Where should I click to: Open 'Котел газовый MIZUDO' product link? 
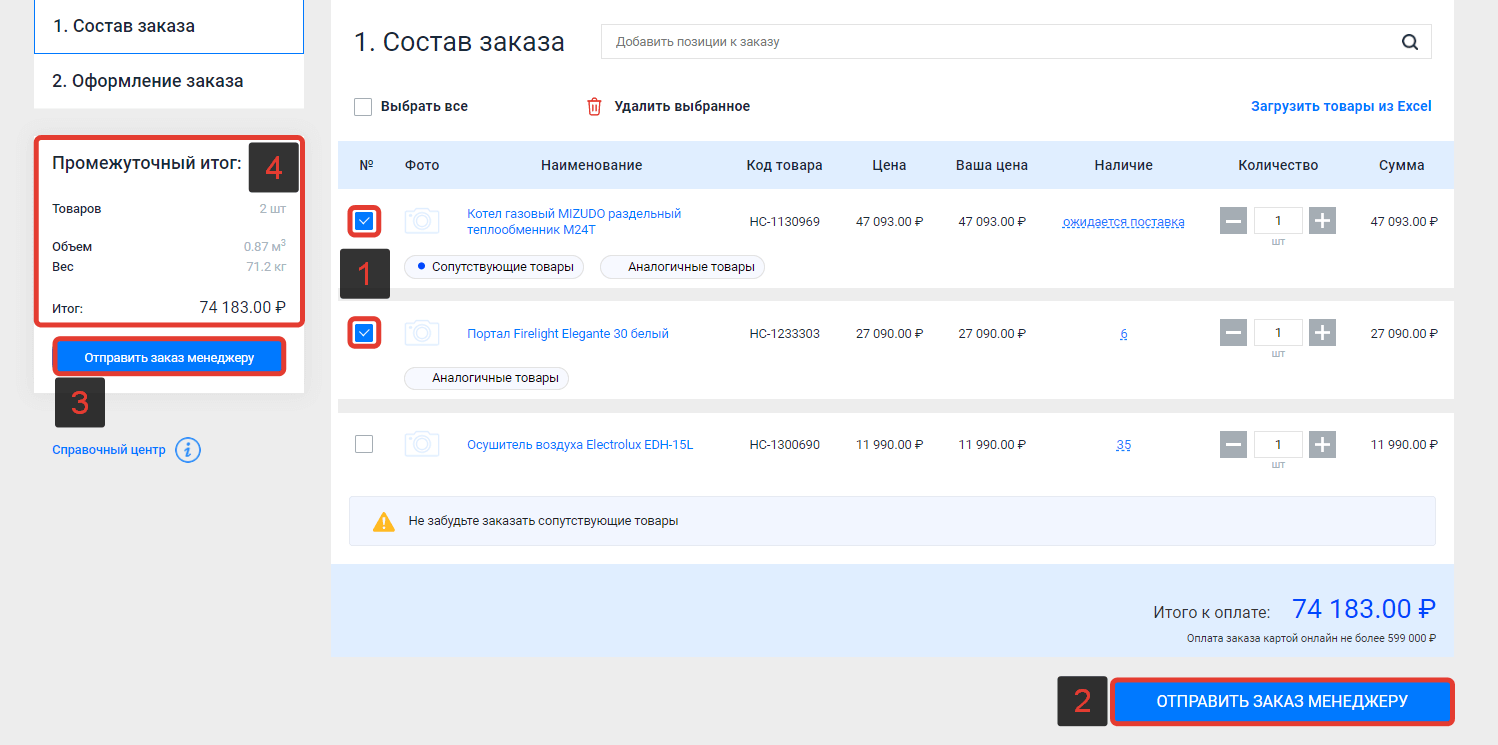[x=574, y=221]
